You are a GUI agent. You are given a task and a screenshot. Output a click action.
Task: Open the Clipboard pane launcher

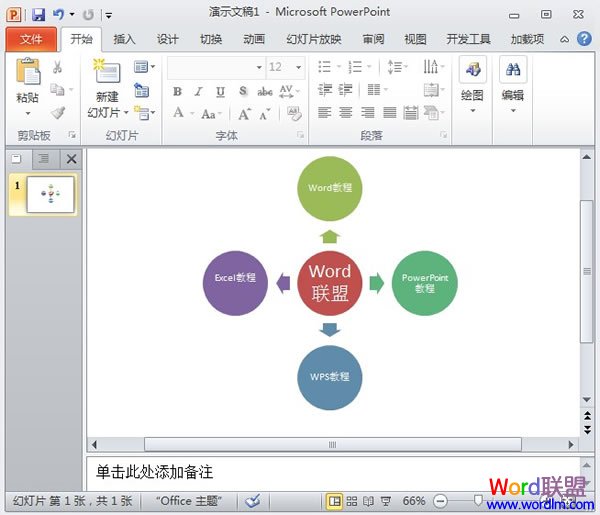pos(72,135)
